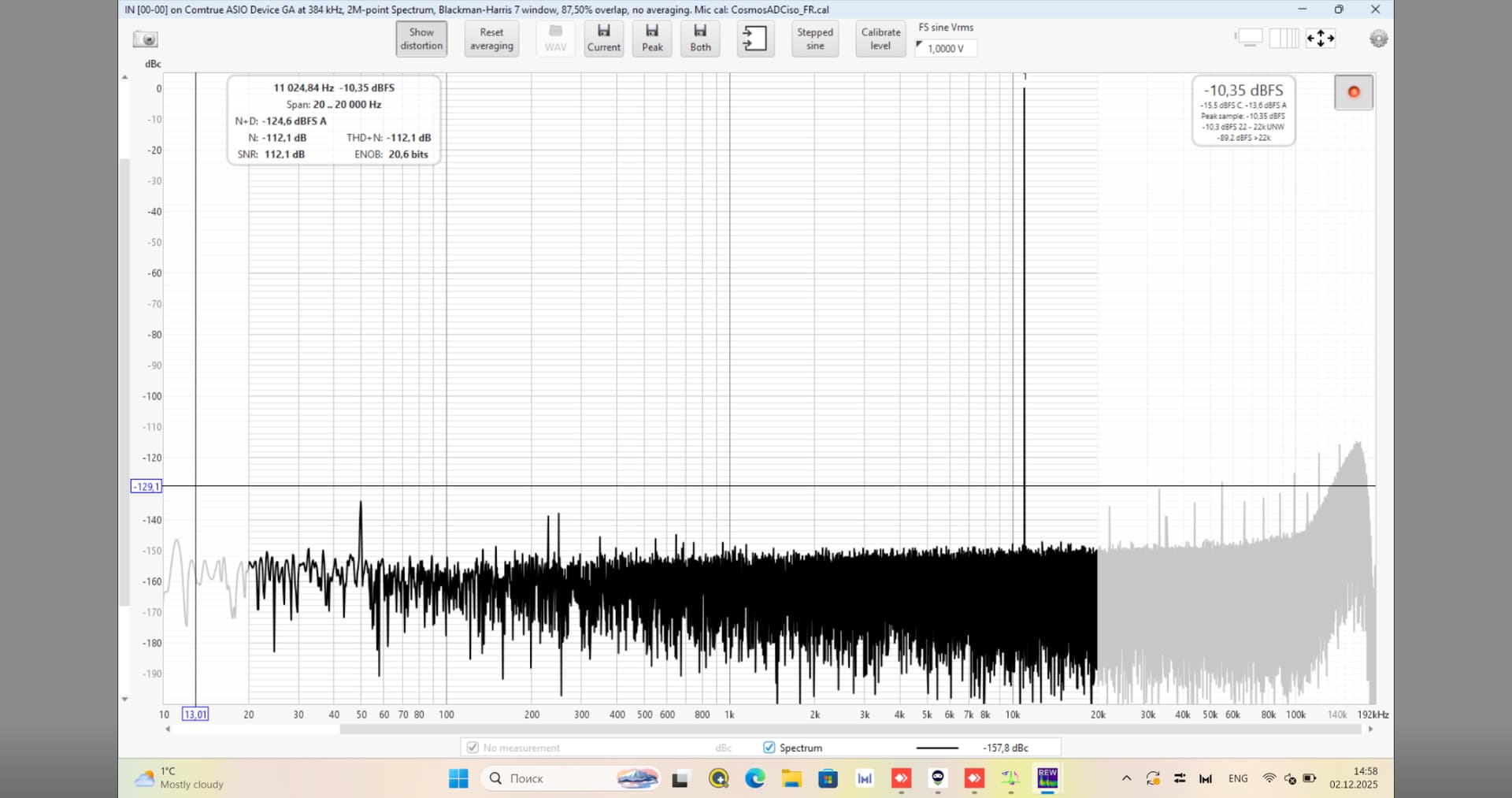Click the import arrow icon beside Both
The height and width of the screenshot is (798, 1512).
(x=754, y=39)
